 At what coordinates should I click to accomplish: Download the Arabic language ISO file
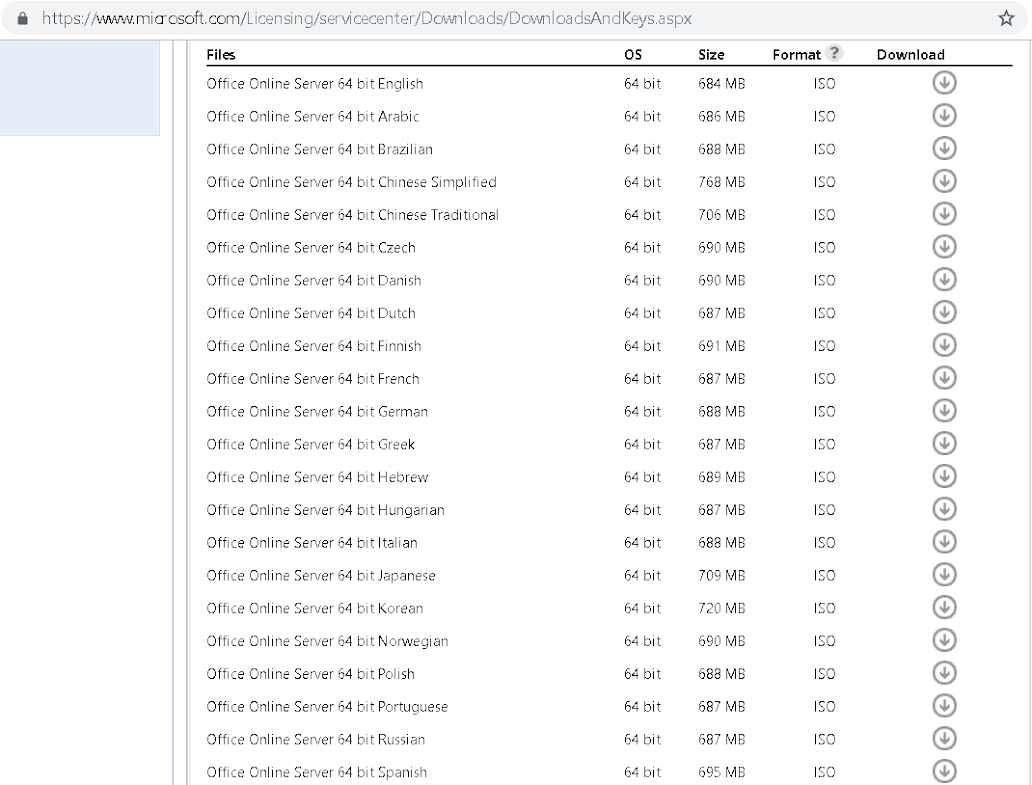pyautogui.click(x=944, y=116)
